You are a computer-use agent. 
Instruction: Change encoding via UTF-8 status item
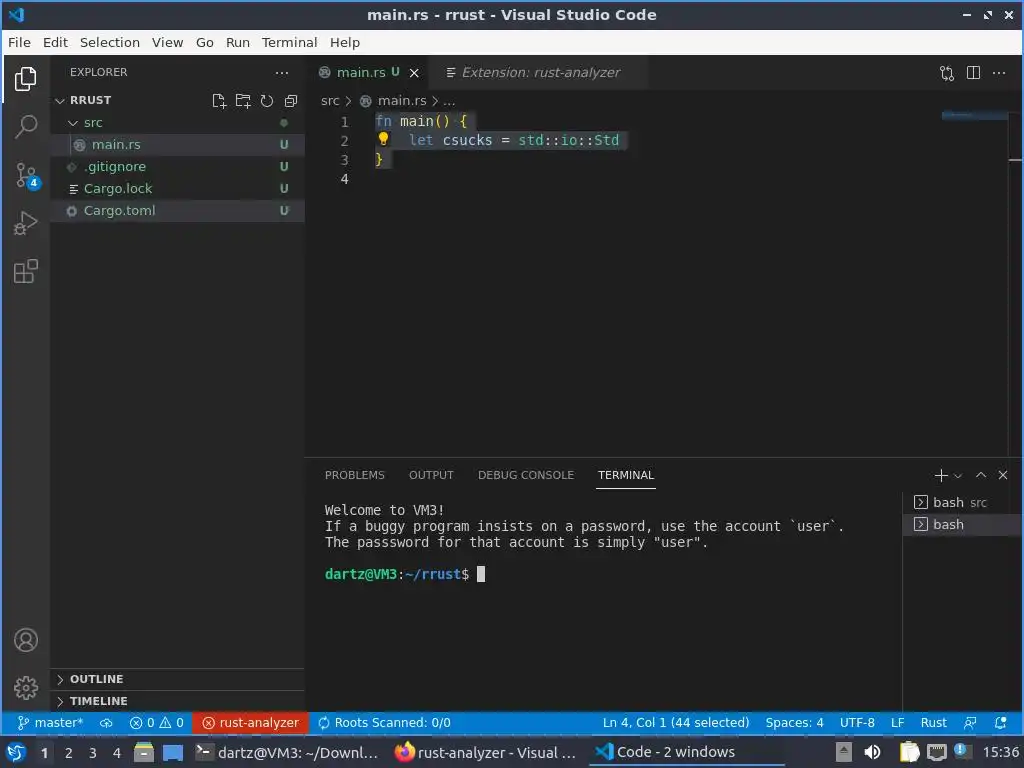857,723
